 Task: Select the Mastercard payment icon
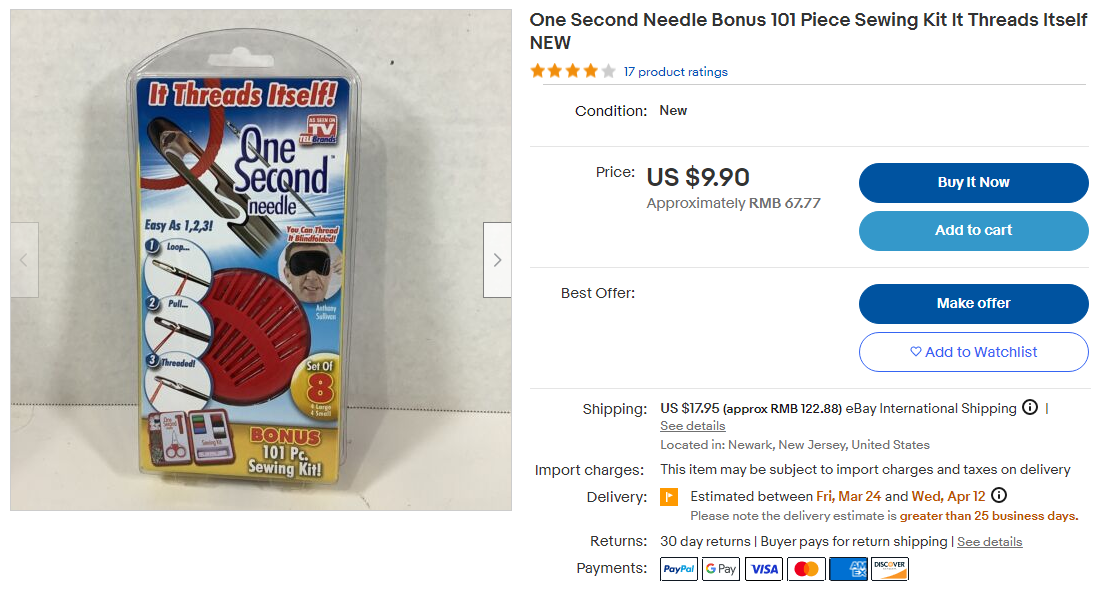806,568
